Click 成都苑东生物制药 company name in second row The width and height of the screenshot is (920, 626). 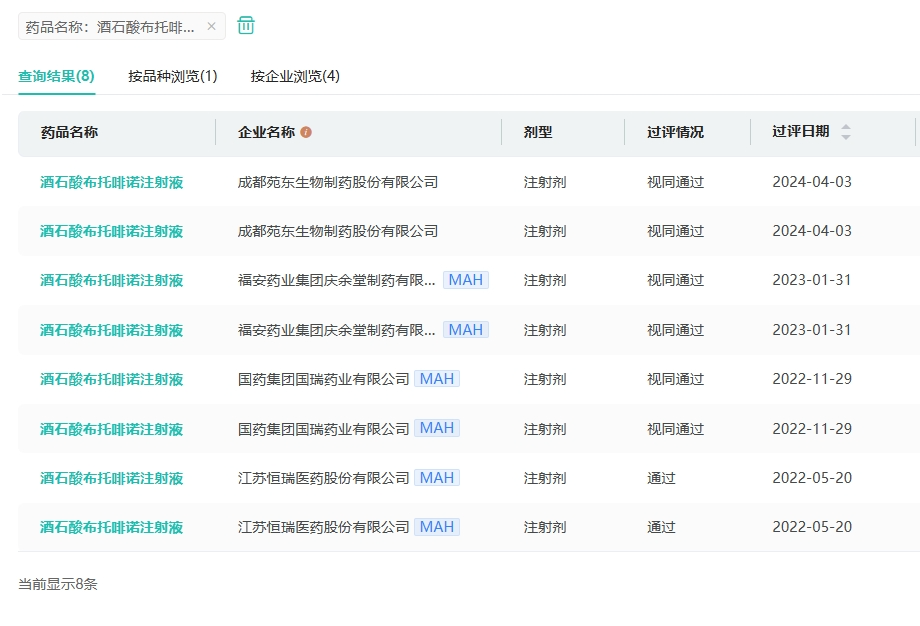pyautogui.click(x=338, y=231)
